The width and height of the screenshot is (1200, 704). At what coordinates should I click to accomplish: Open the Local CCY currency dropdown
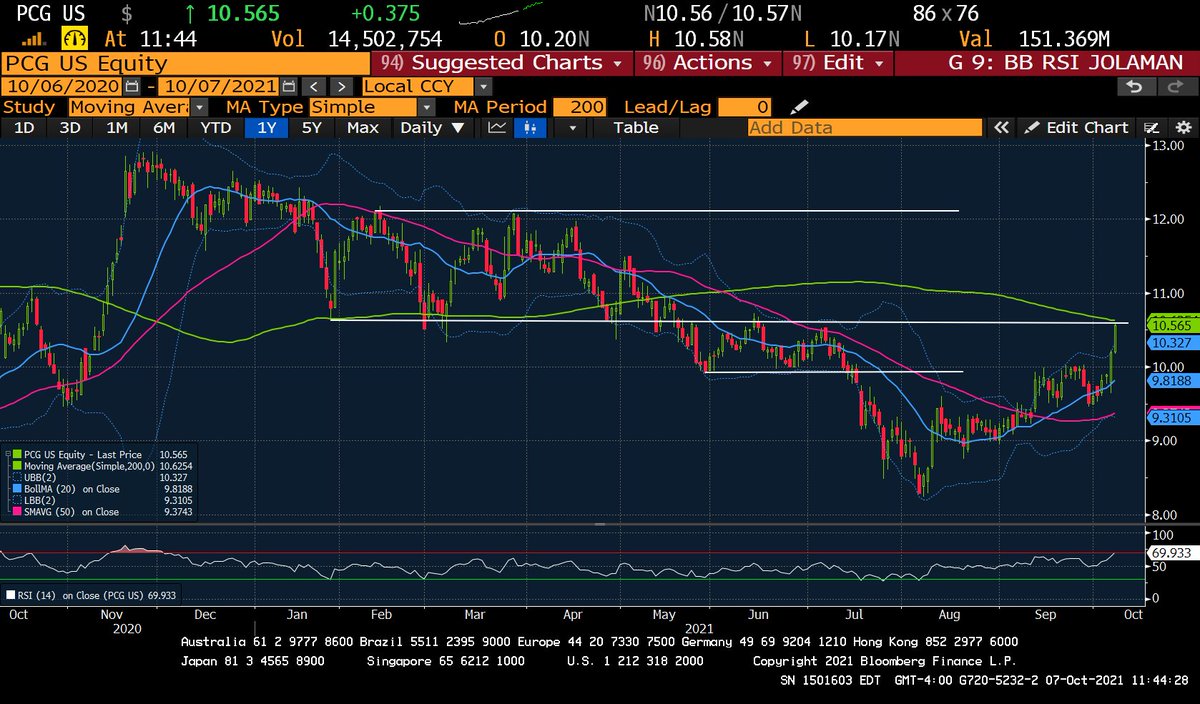tap(483, 87)
